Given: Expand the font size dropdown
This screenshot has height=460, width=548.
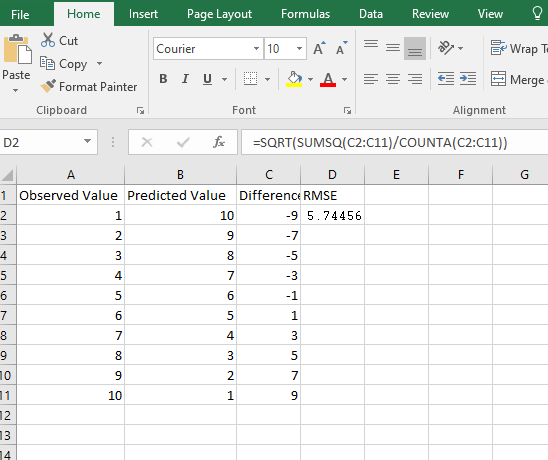Looking at the screenshot, I should 299,48.
